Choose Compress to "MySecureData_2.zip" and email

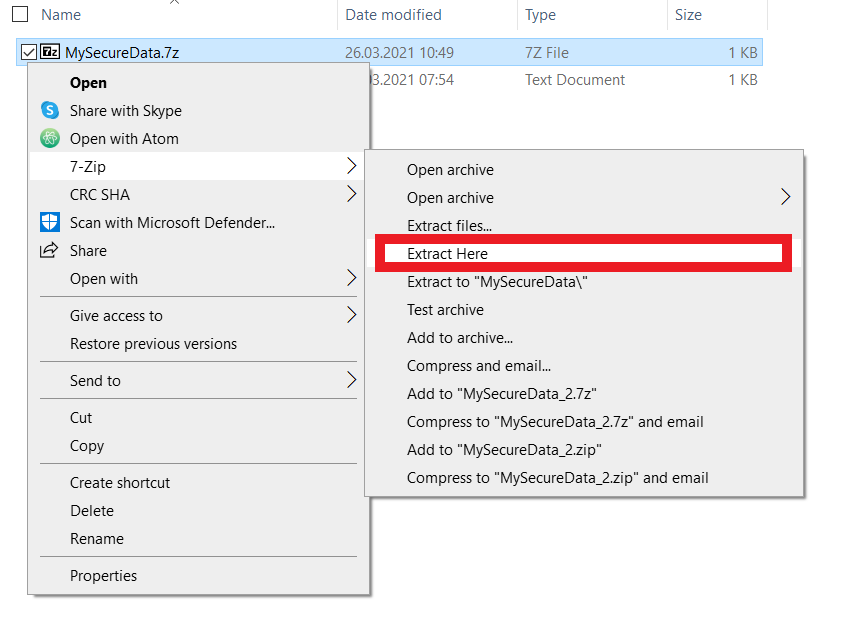[584, 478]
